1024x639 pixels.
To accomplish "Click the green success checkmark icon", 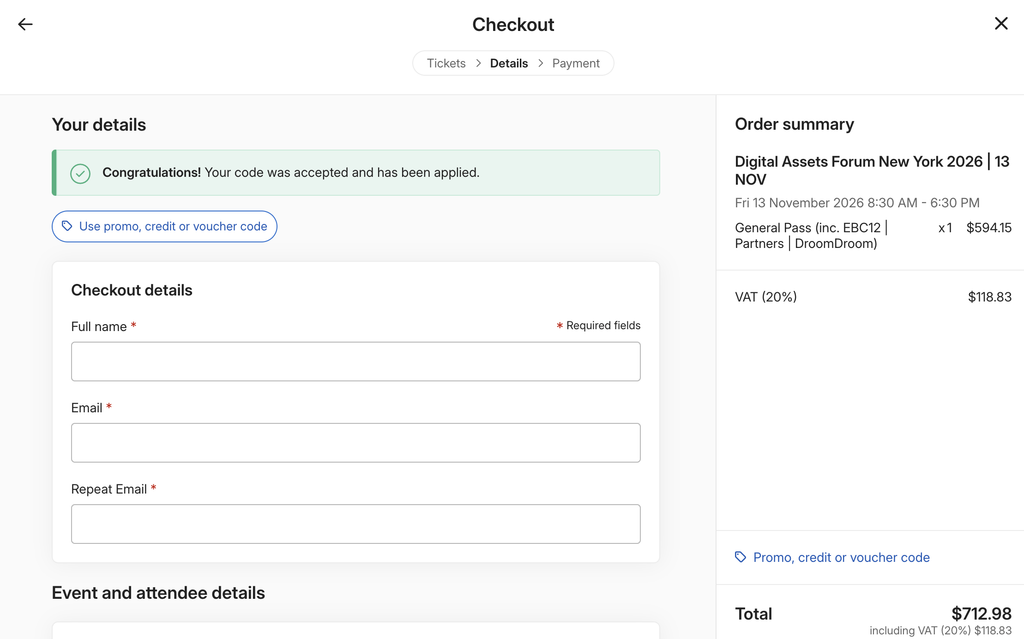I will point(80,173).
